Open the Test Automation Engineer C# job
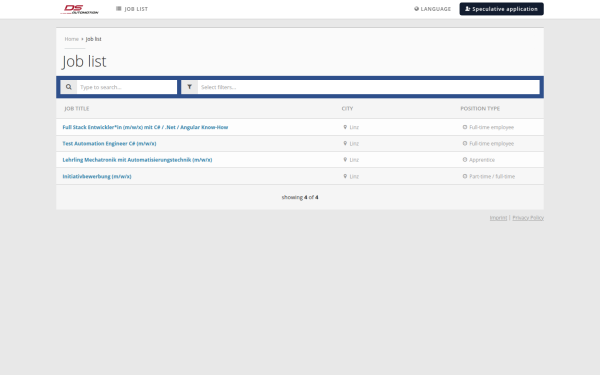 [109, 143]
